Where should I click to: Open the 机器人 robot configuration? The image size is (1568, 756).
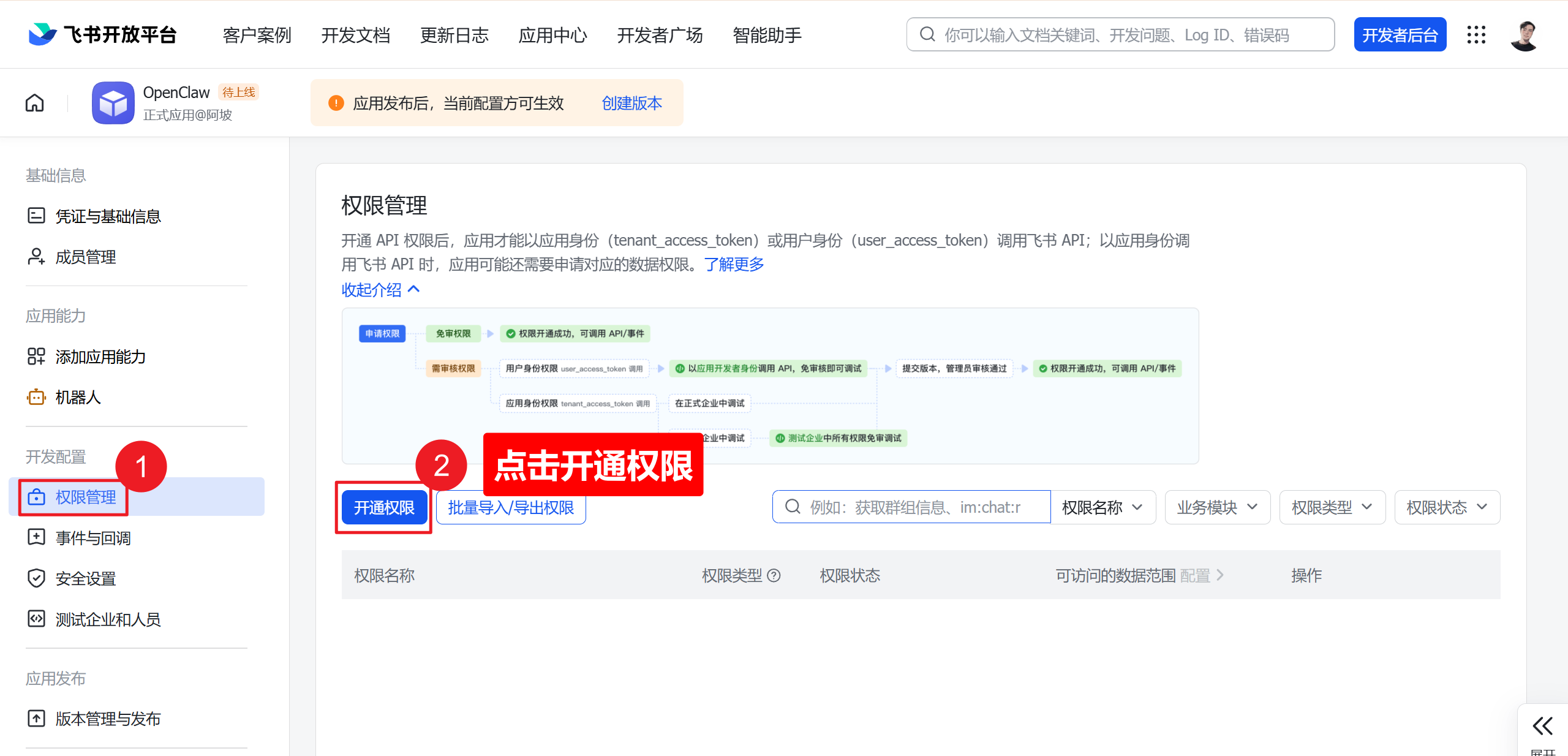tap(78, 397)
